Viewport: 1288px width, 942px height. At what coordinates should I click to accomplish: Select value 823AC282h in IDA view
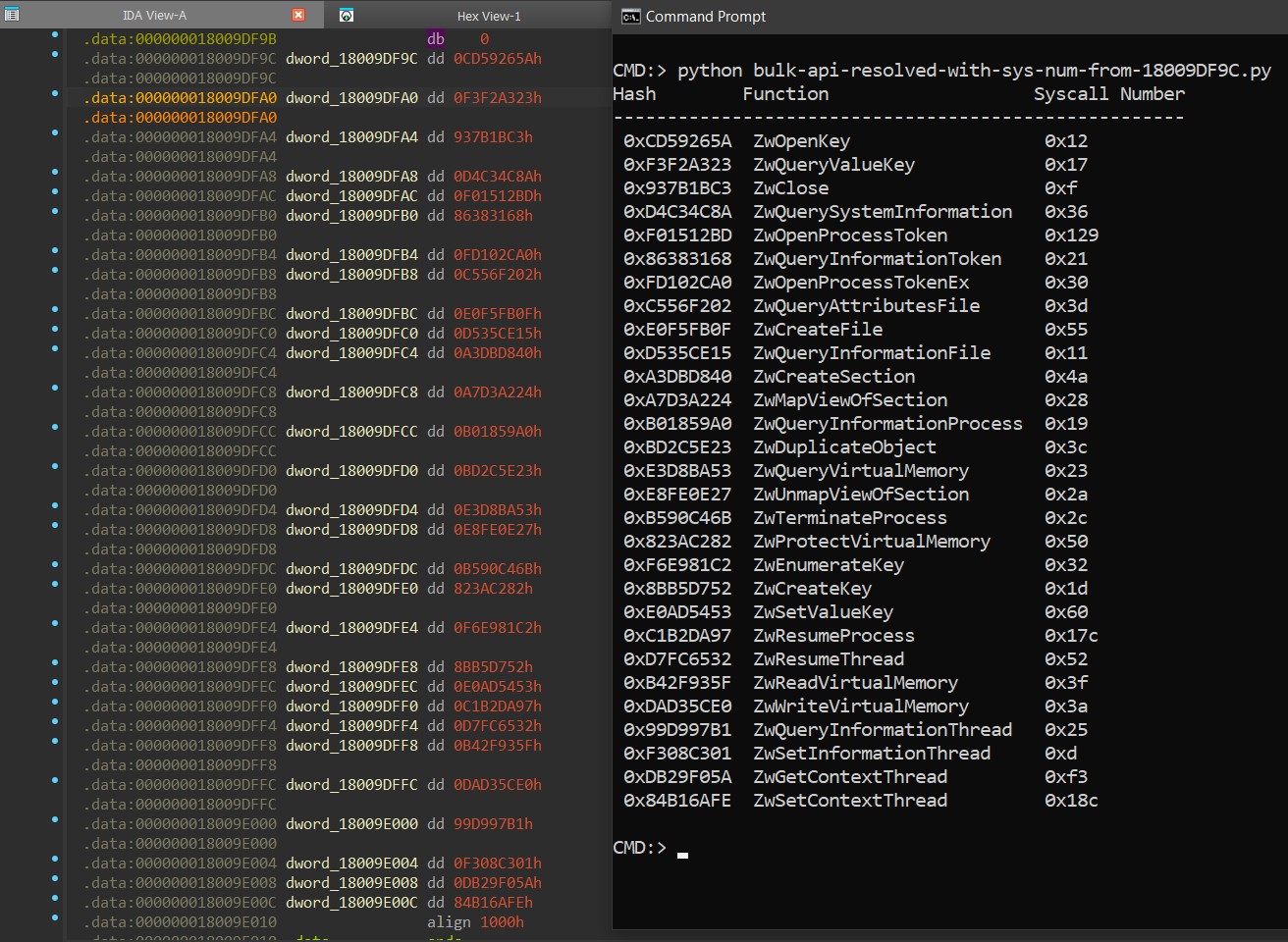point(493,589)
